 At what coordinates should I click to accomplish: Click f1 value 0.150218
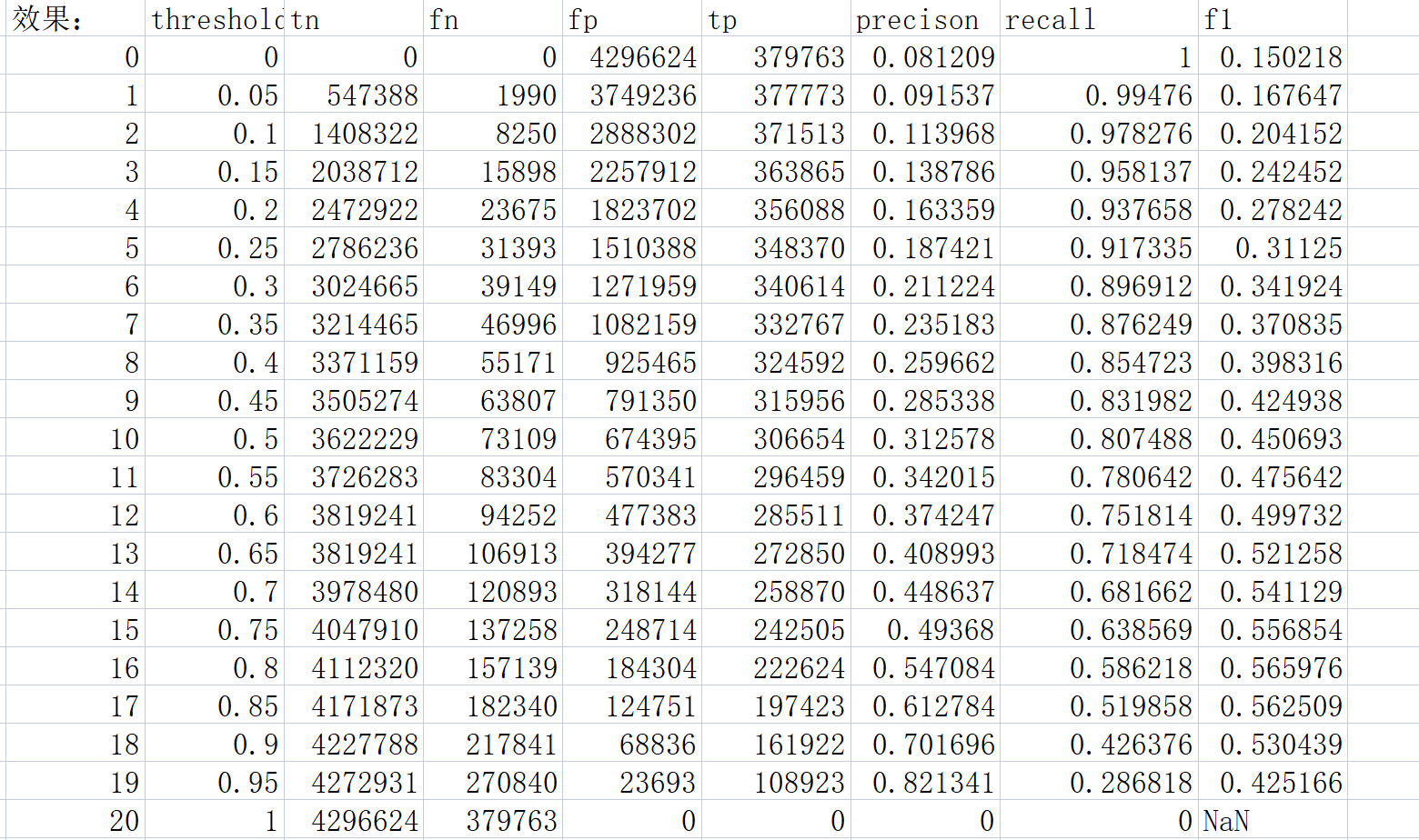(x=1273, y=56)
